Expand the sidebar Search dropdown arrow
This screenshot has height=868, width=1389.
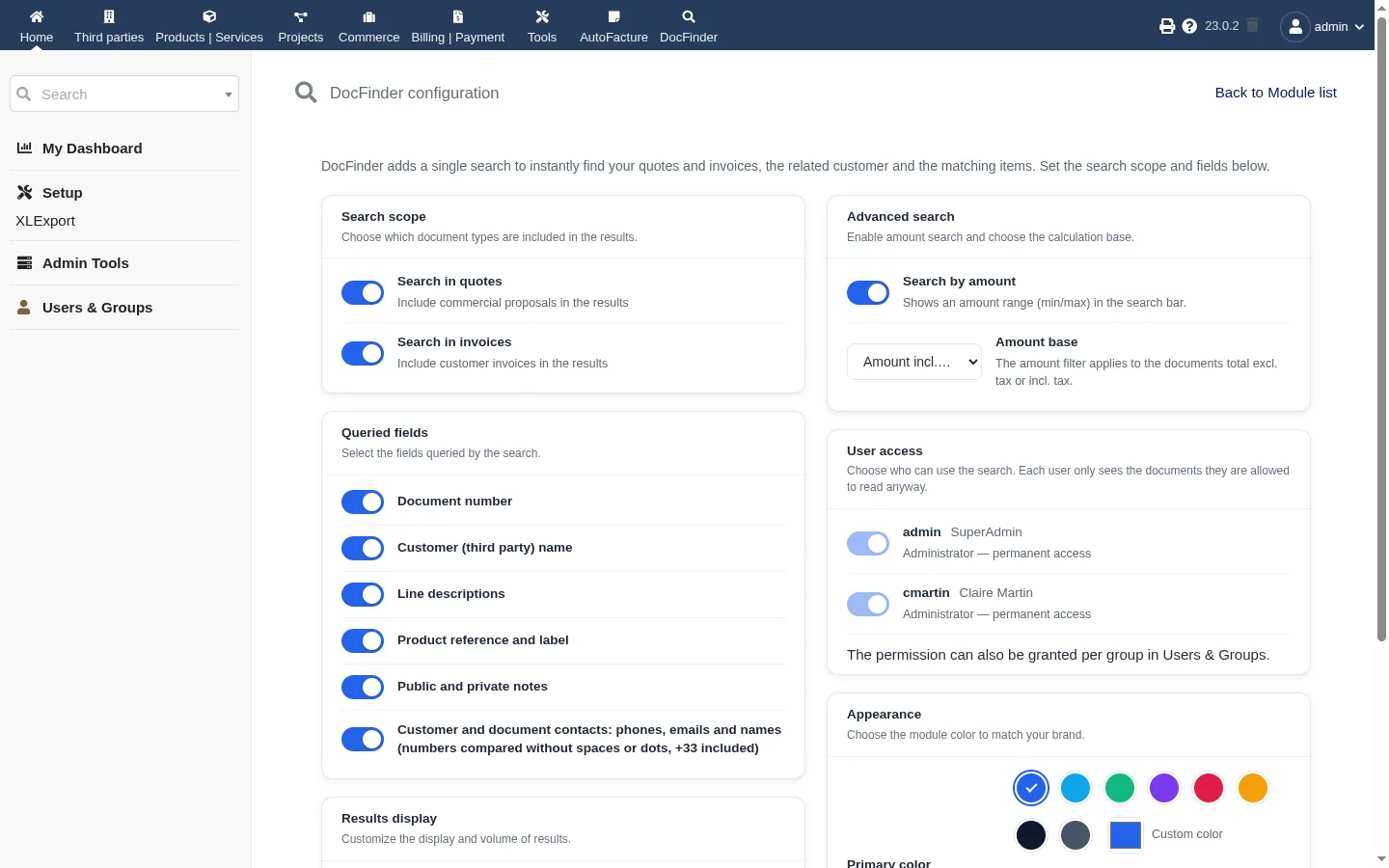point(229,95)
